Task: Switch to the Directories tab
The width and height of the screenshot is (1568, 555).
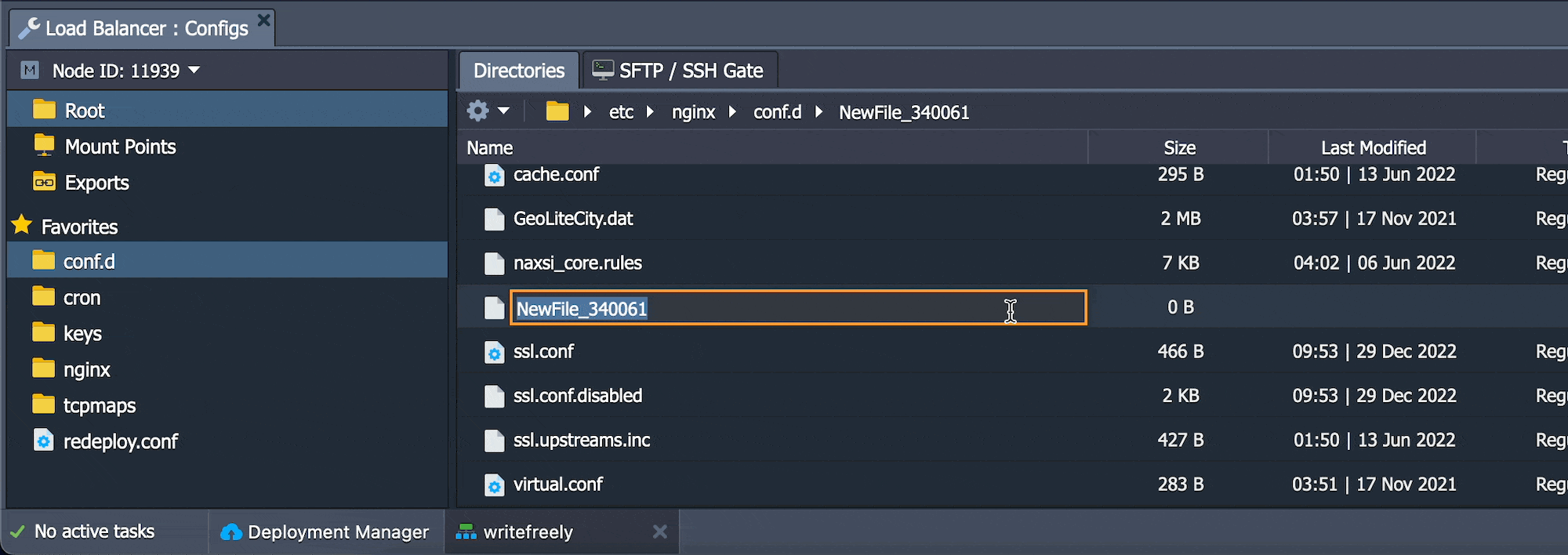Action: [519, 71]
